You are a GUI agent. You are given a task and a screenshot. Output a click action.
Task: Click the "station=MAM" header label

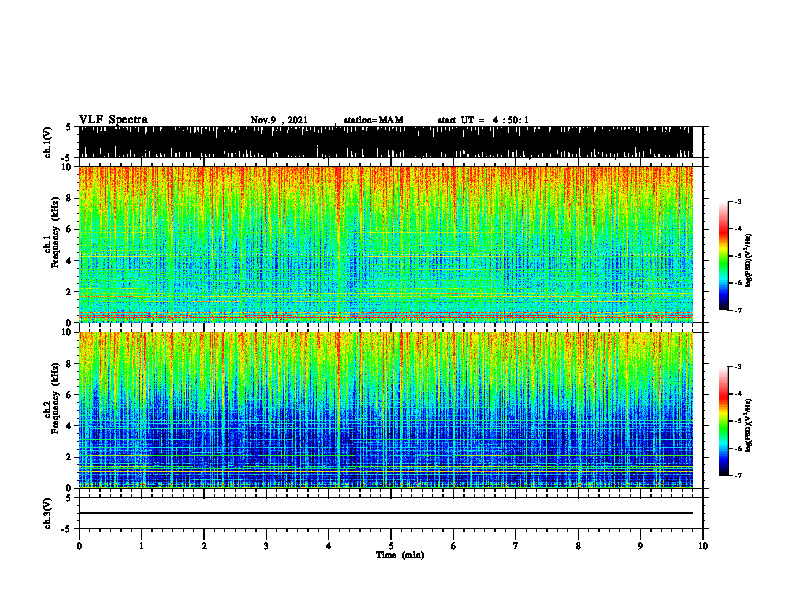[373, 120]
